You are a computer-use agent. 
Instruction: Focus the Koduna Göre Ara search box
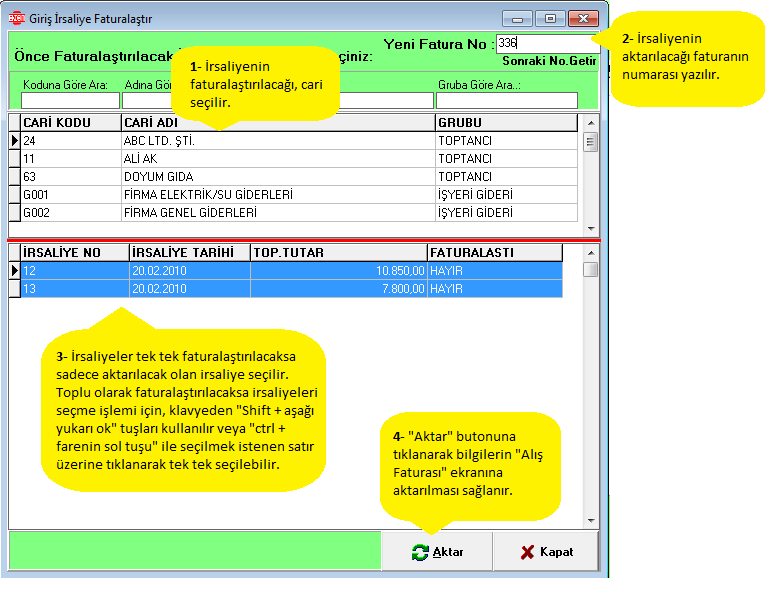click(70, 100)
